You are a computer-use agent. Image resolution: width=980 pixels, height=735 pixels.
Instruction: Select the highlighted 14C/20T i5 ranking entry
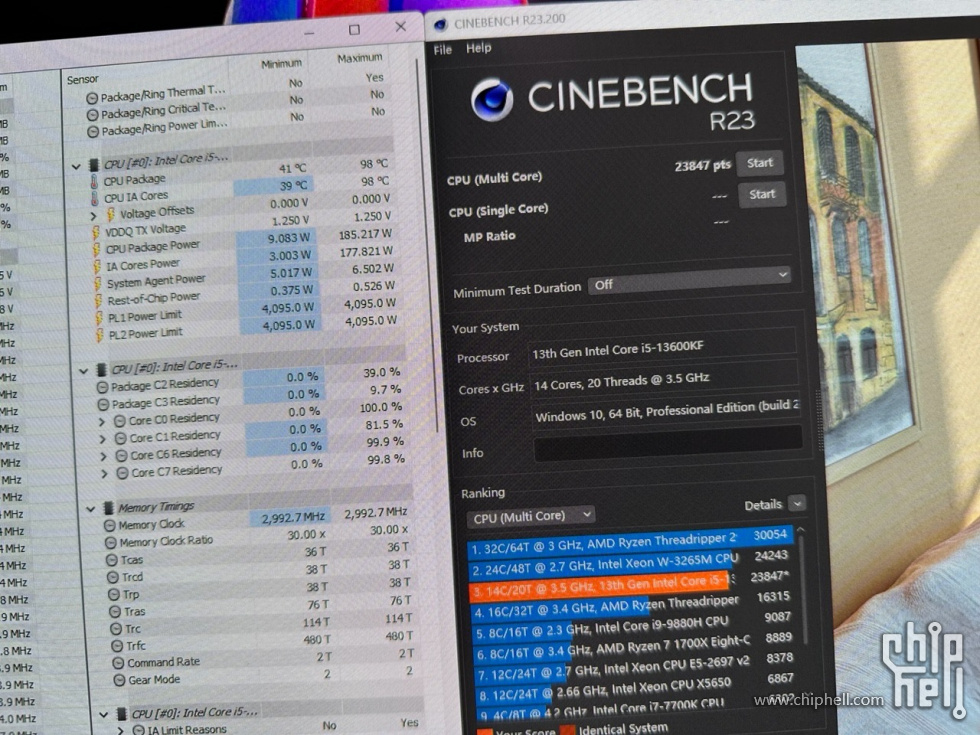point(629,584)
